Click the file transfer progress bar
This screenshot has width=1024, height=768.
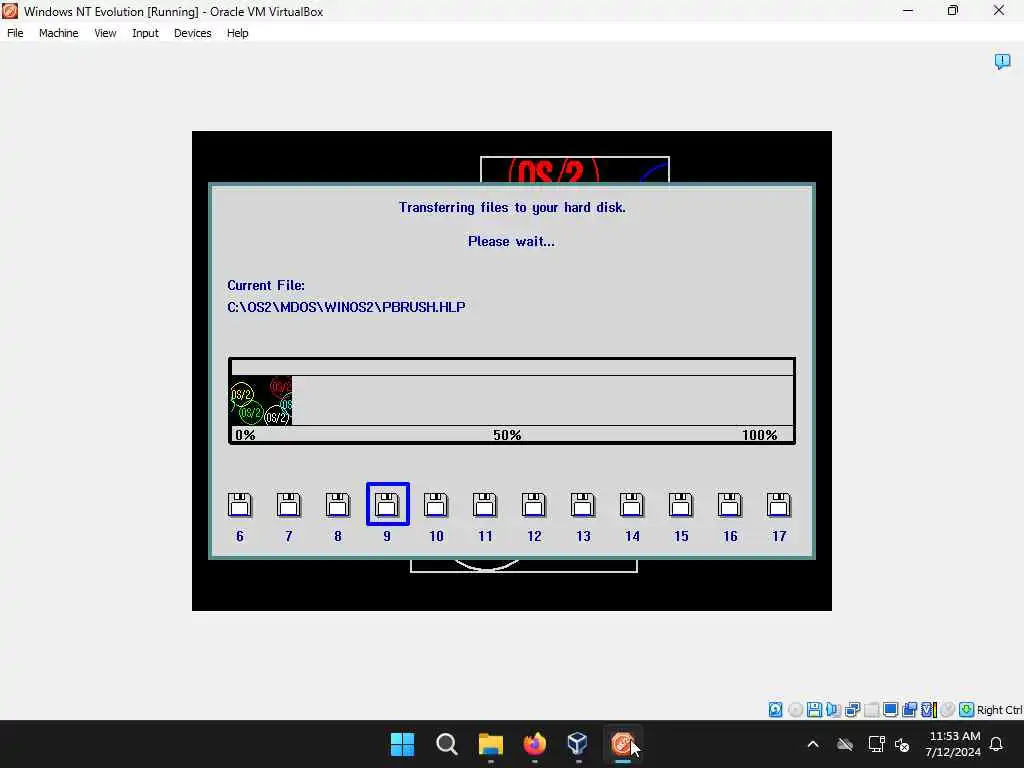click(x=512, y=401)
